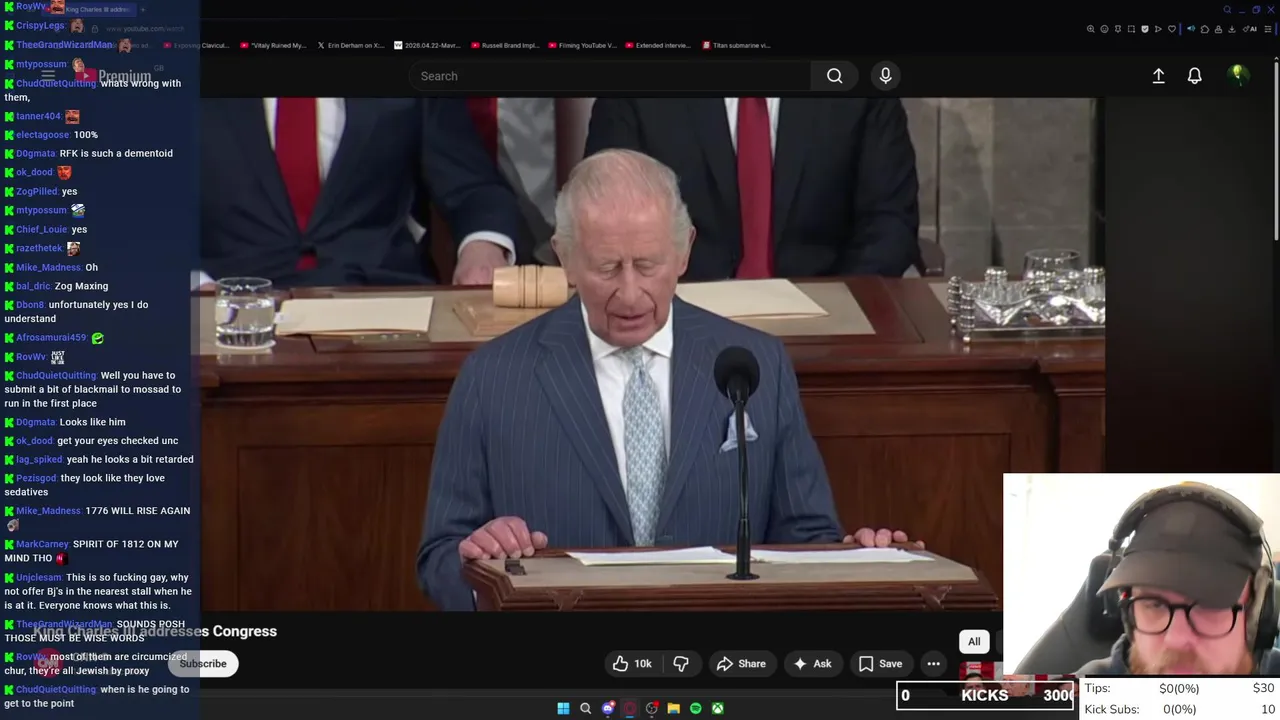Click the browser pin toolbar icon

(x=1117, y=29)
